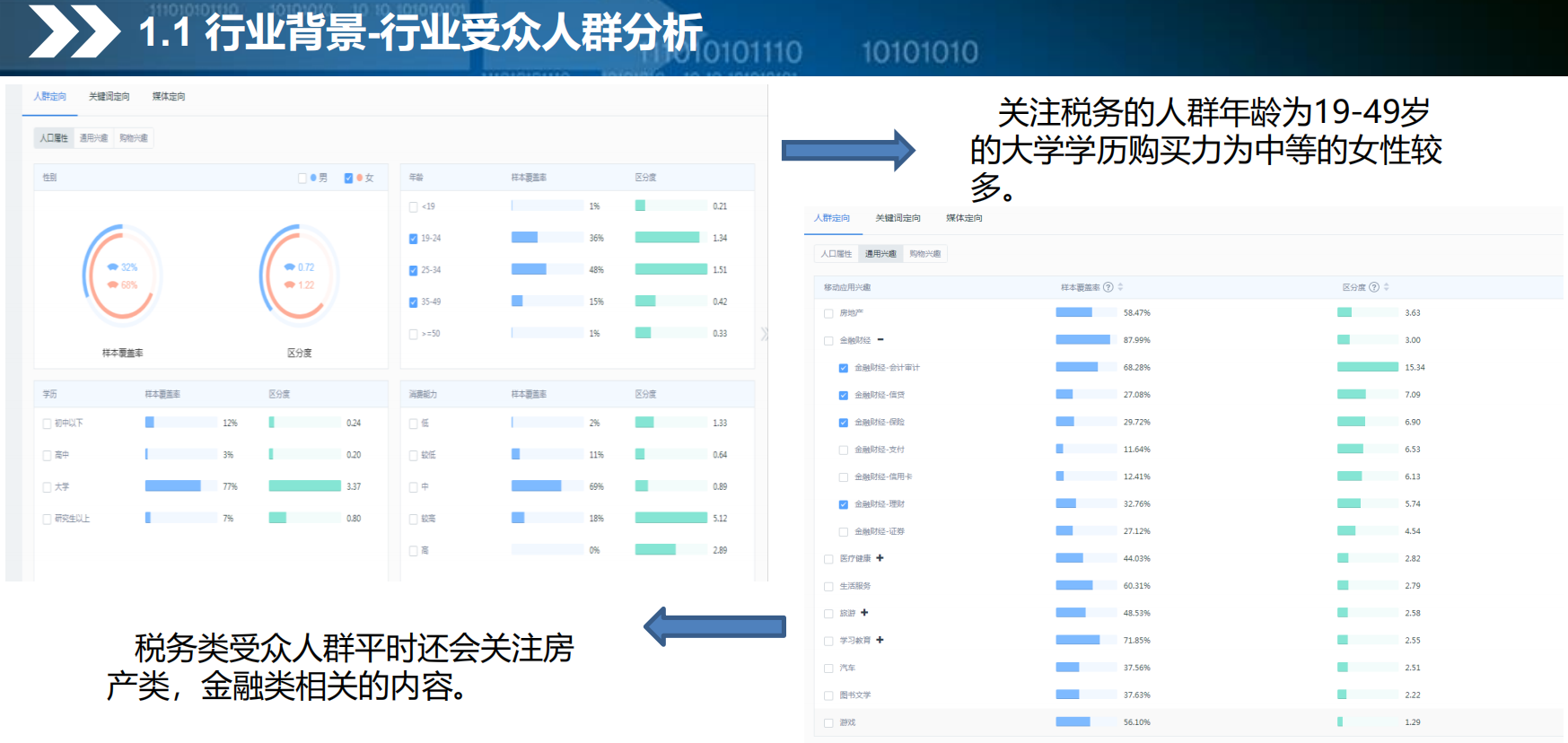Check the 低 spending power checkbox
The image size is (1568, 743).
tap(413, 424)
